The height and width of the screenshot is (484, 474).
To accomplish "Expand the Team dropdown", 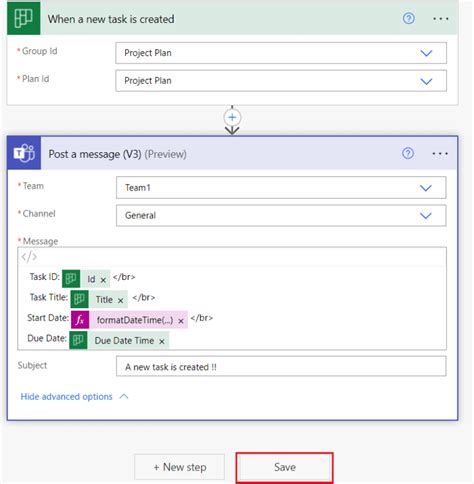I will tap(426, 188).
